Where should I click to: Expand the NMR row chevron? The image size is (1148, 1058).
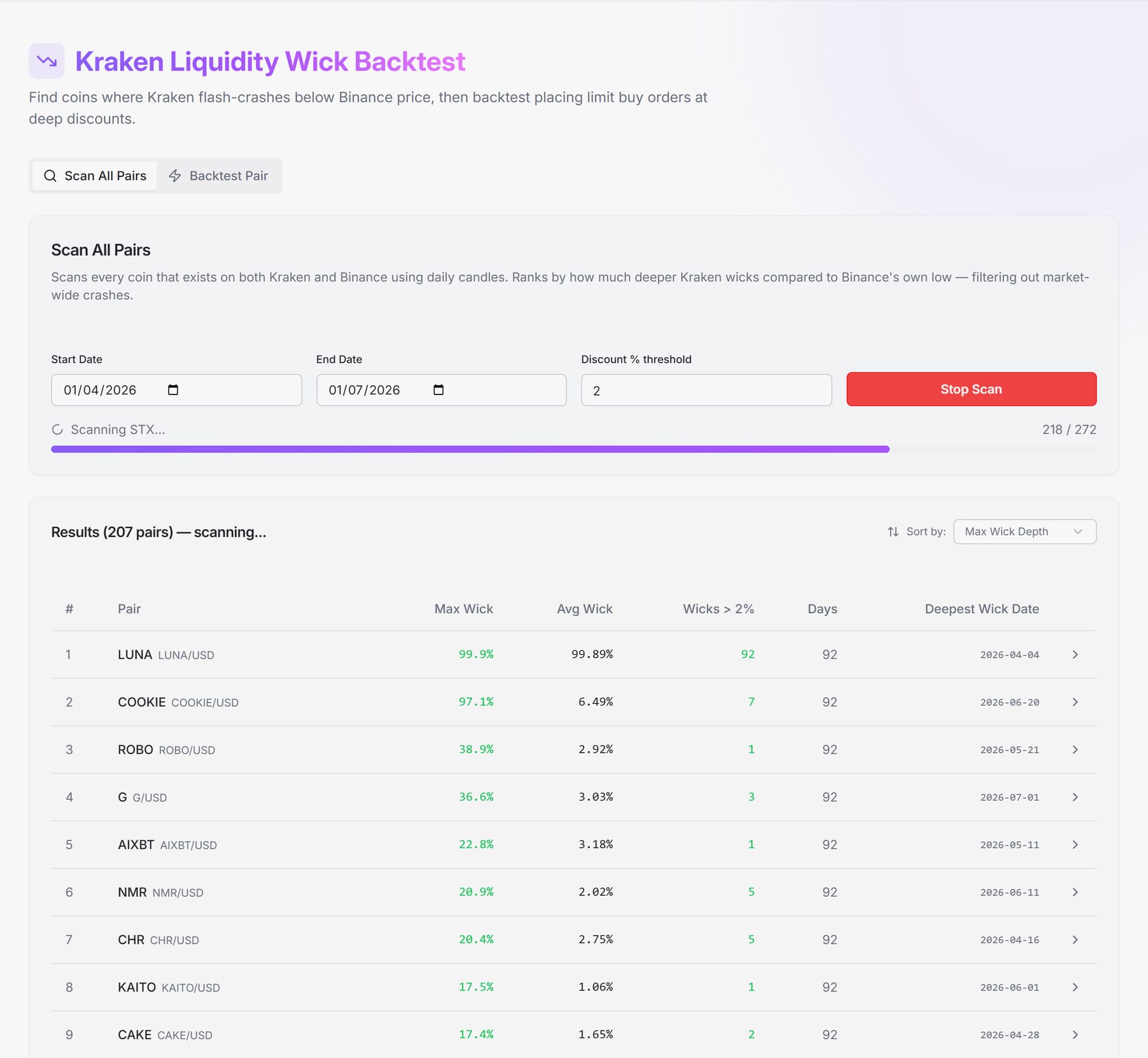(x=1075, y=892)
